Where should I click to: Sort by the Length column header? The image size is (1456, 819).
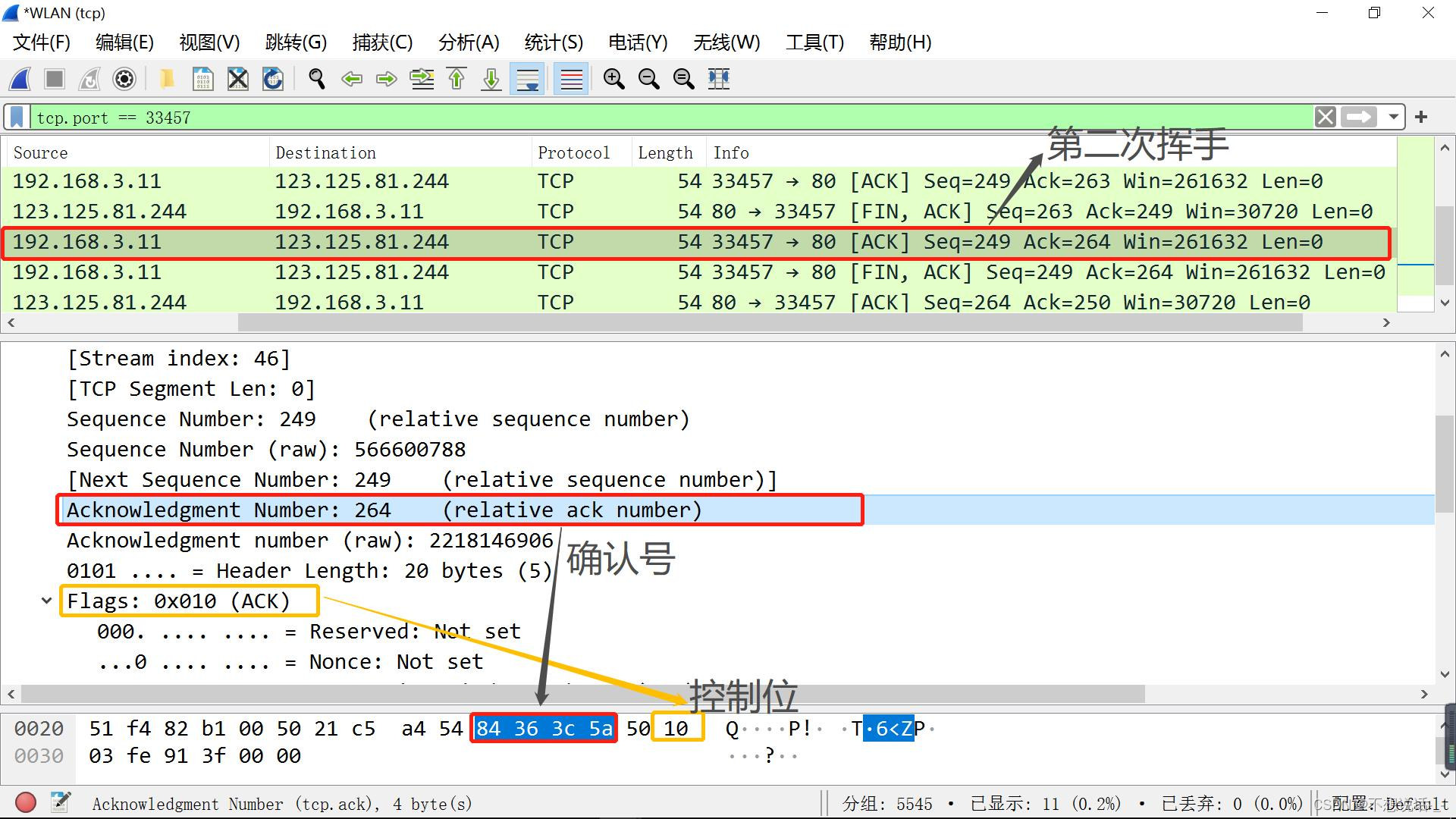[669, 152]
